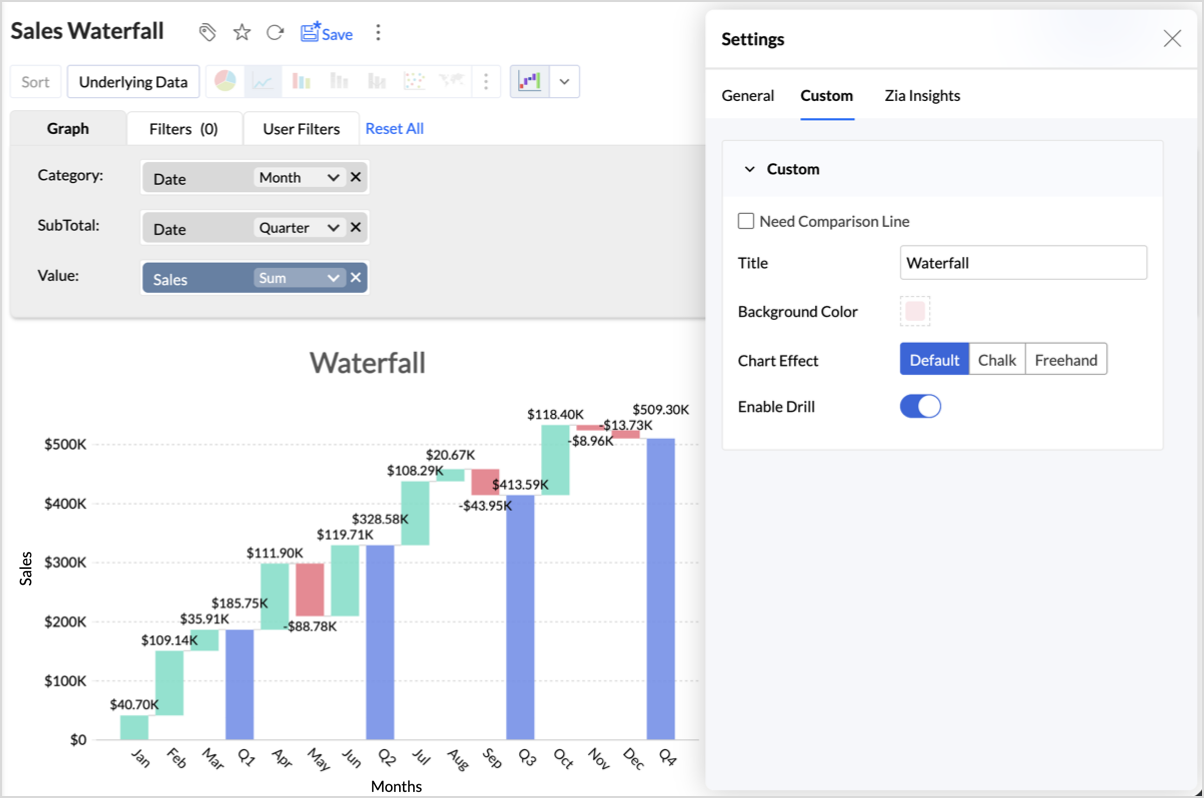This screenshot has height=798, width=1204.
Task: Click the Reset All link
Action: tap(394, 129)
